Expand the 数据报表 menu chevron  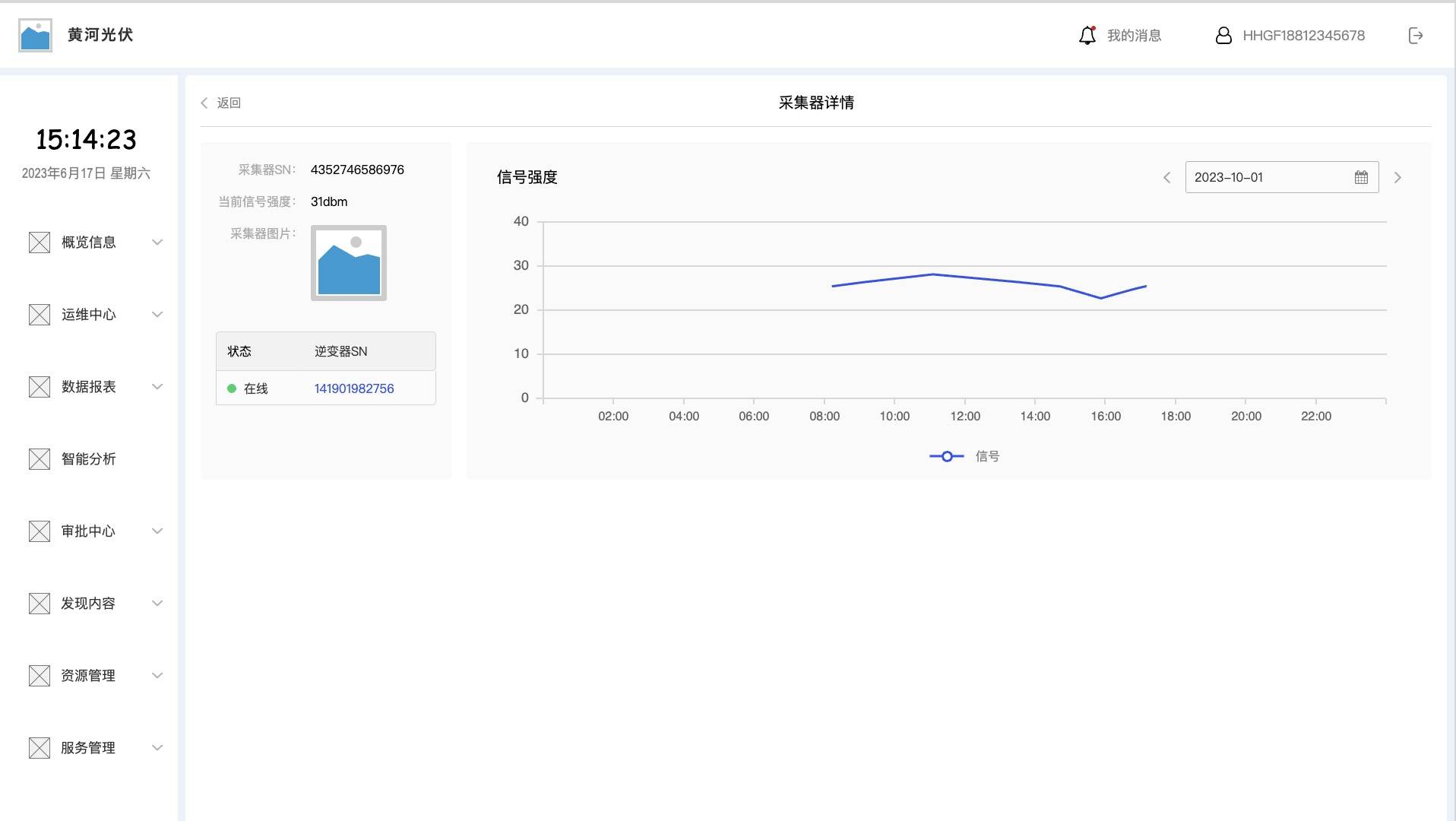click(x=157, y=387)
